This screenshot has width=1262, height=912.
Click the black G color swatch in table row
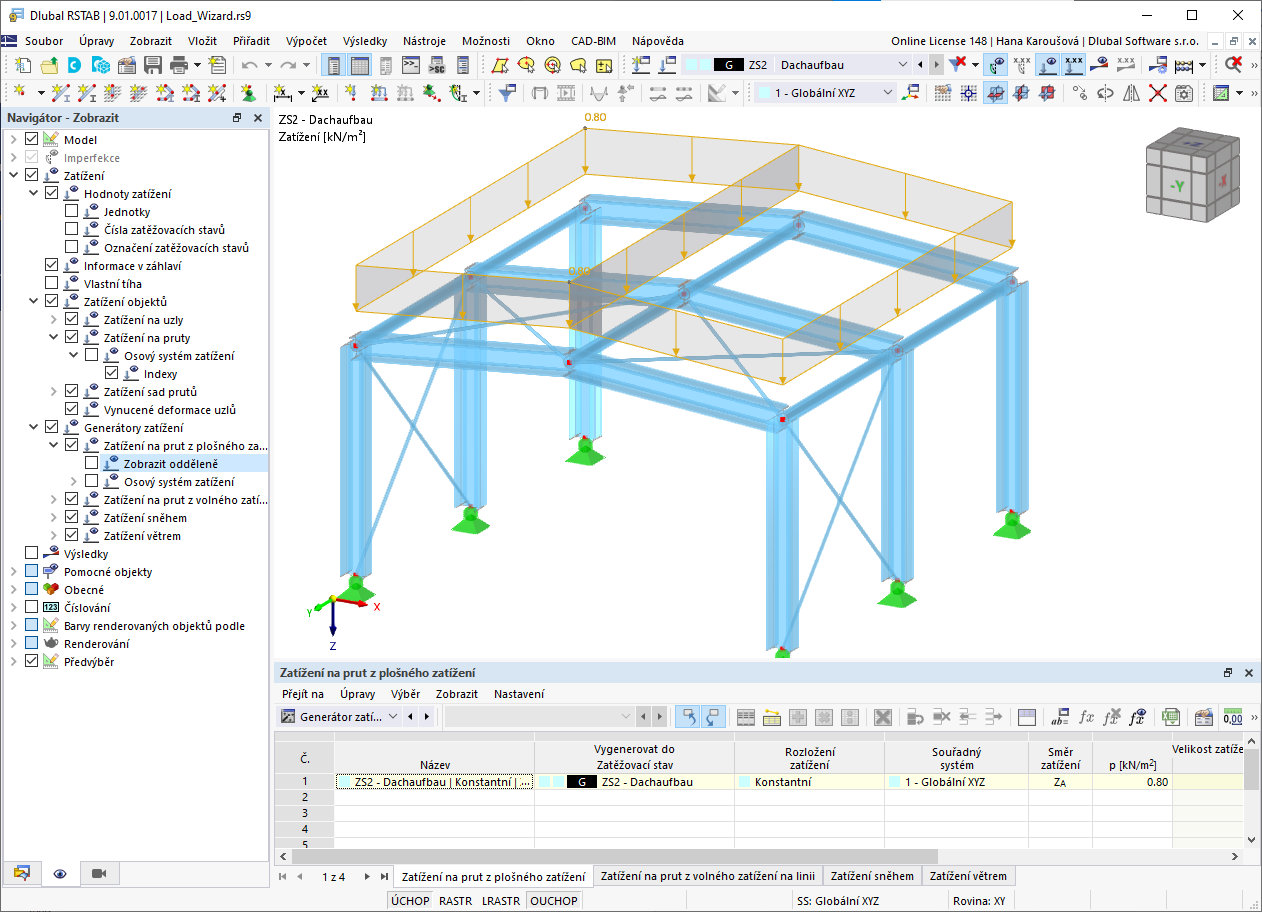point(580,782)
